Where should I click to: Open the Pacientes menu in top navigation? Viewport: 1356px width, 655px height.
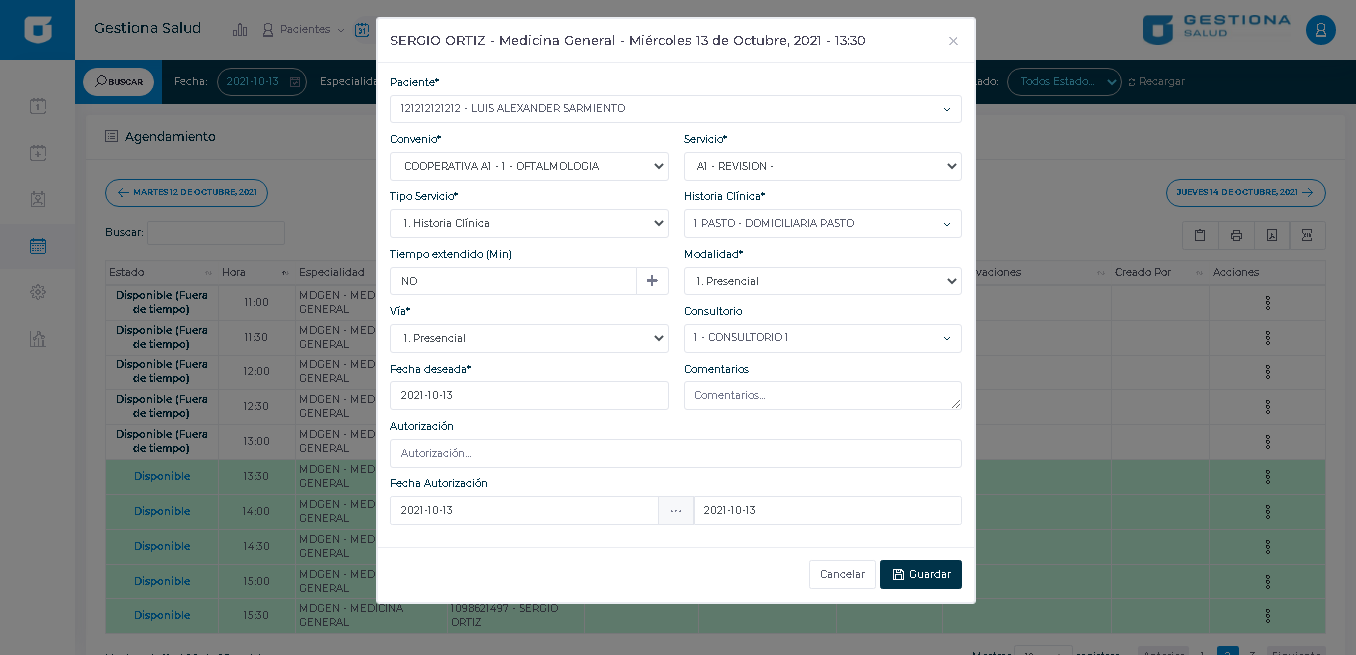(303, 30)
